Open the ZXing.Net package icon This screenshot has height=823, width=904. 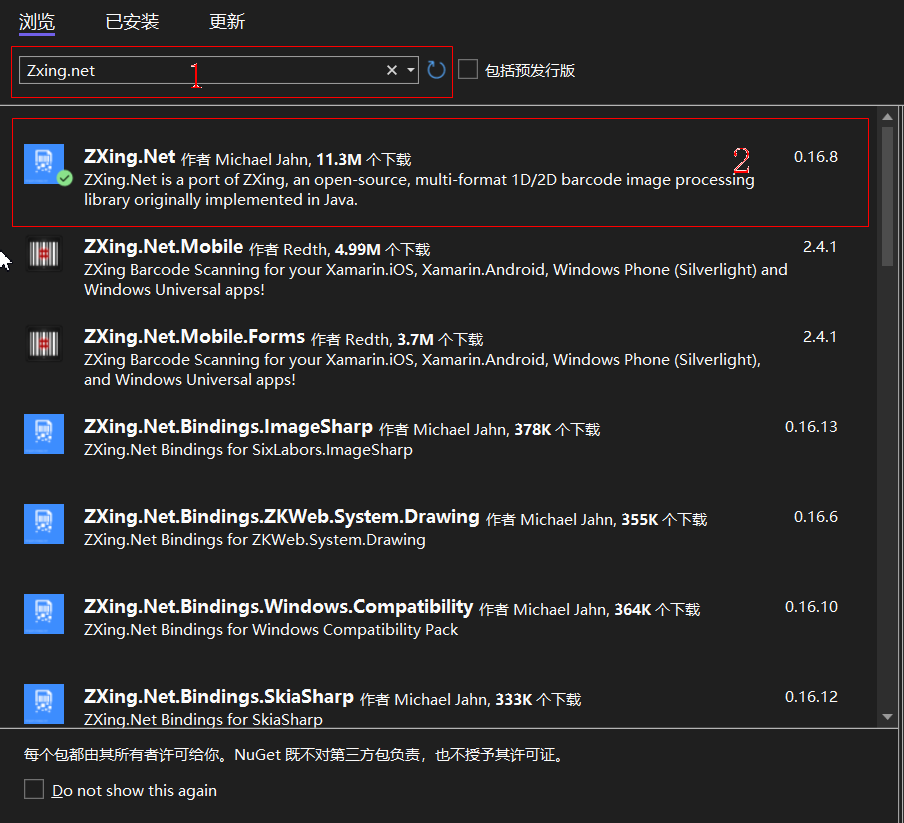[x=44, y=164]
